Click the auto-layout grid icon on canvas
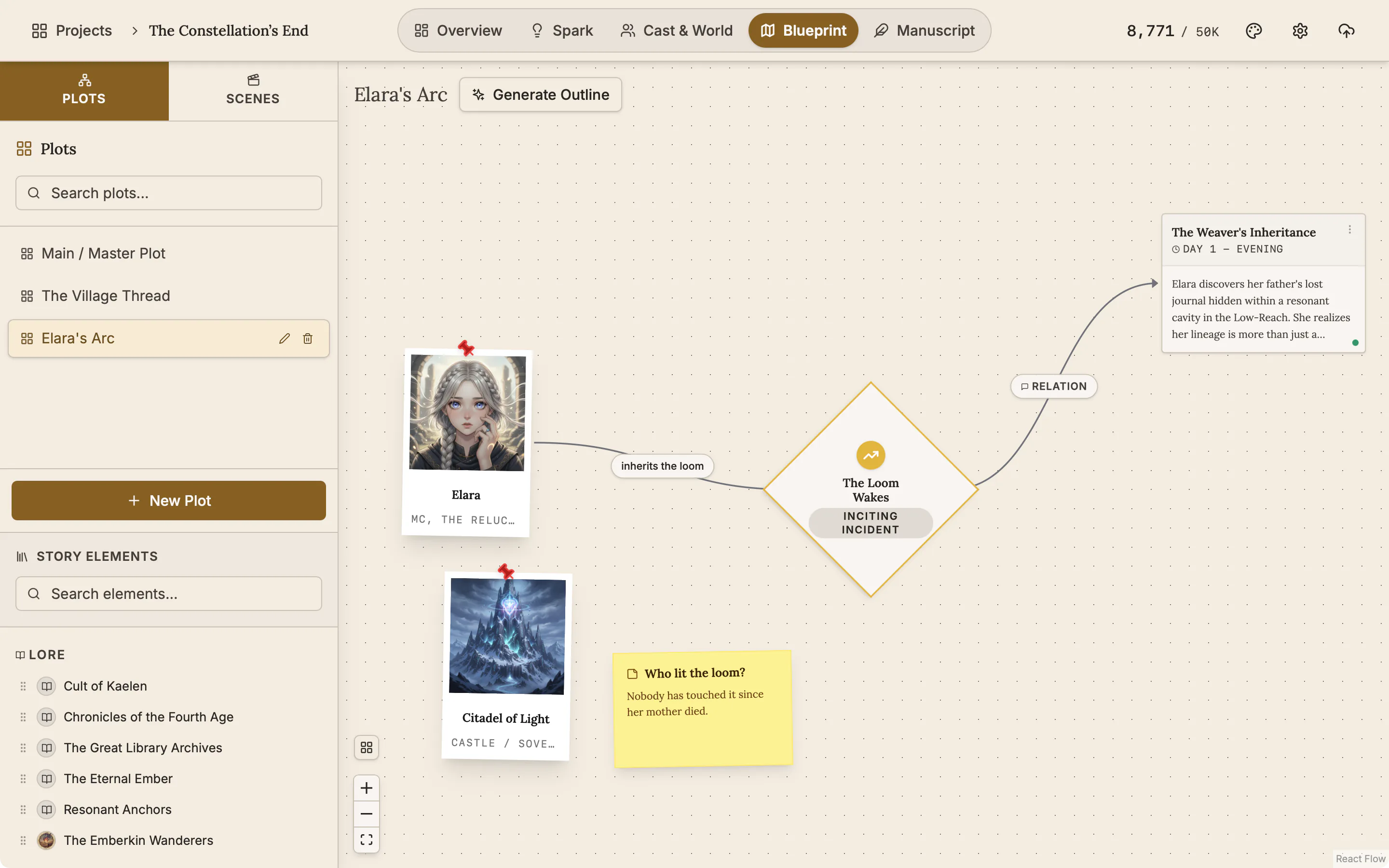This screenshot has width=1389, height=868. coord(366,747)
